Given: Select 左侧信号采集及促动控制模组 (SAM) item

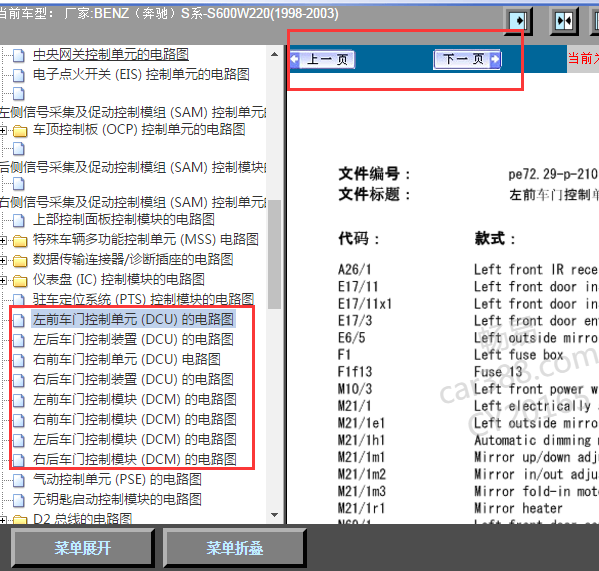Looking at the screenshot, I should [x=133, y=112].
